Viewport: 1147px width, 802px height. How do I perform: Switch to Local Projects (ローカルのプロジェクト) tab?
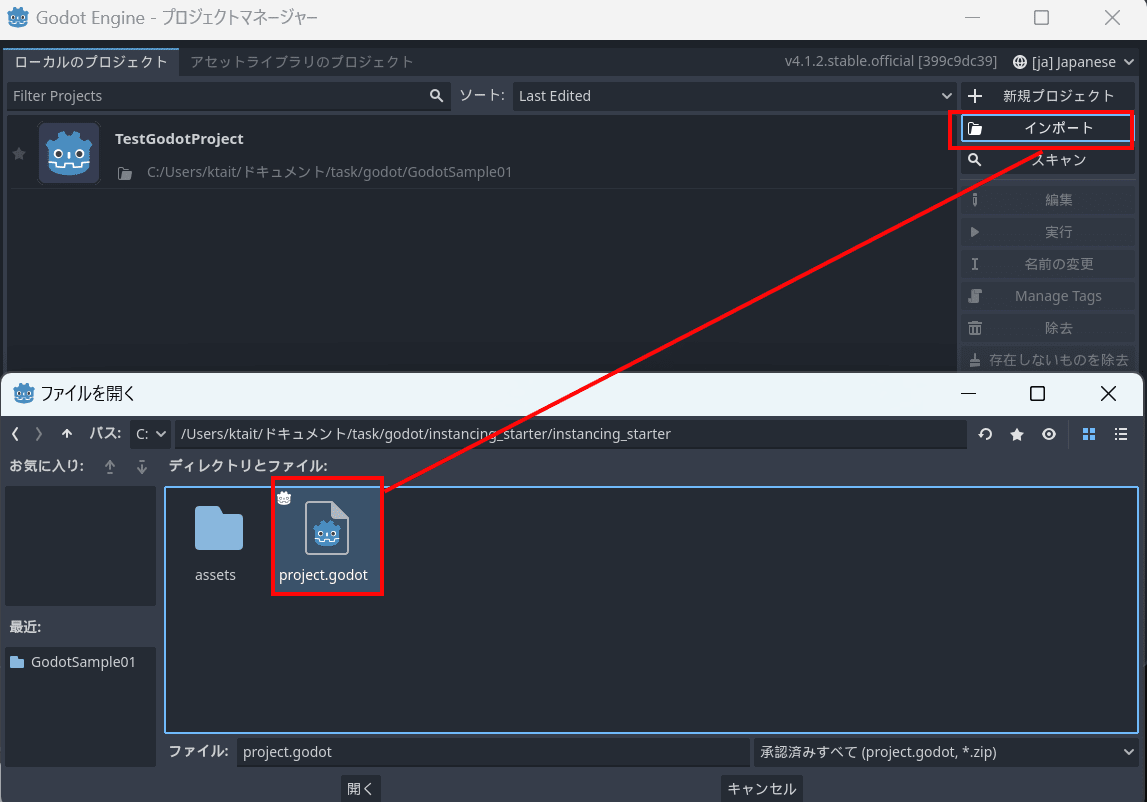click(x=91, y=62)
